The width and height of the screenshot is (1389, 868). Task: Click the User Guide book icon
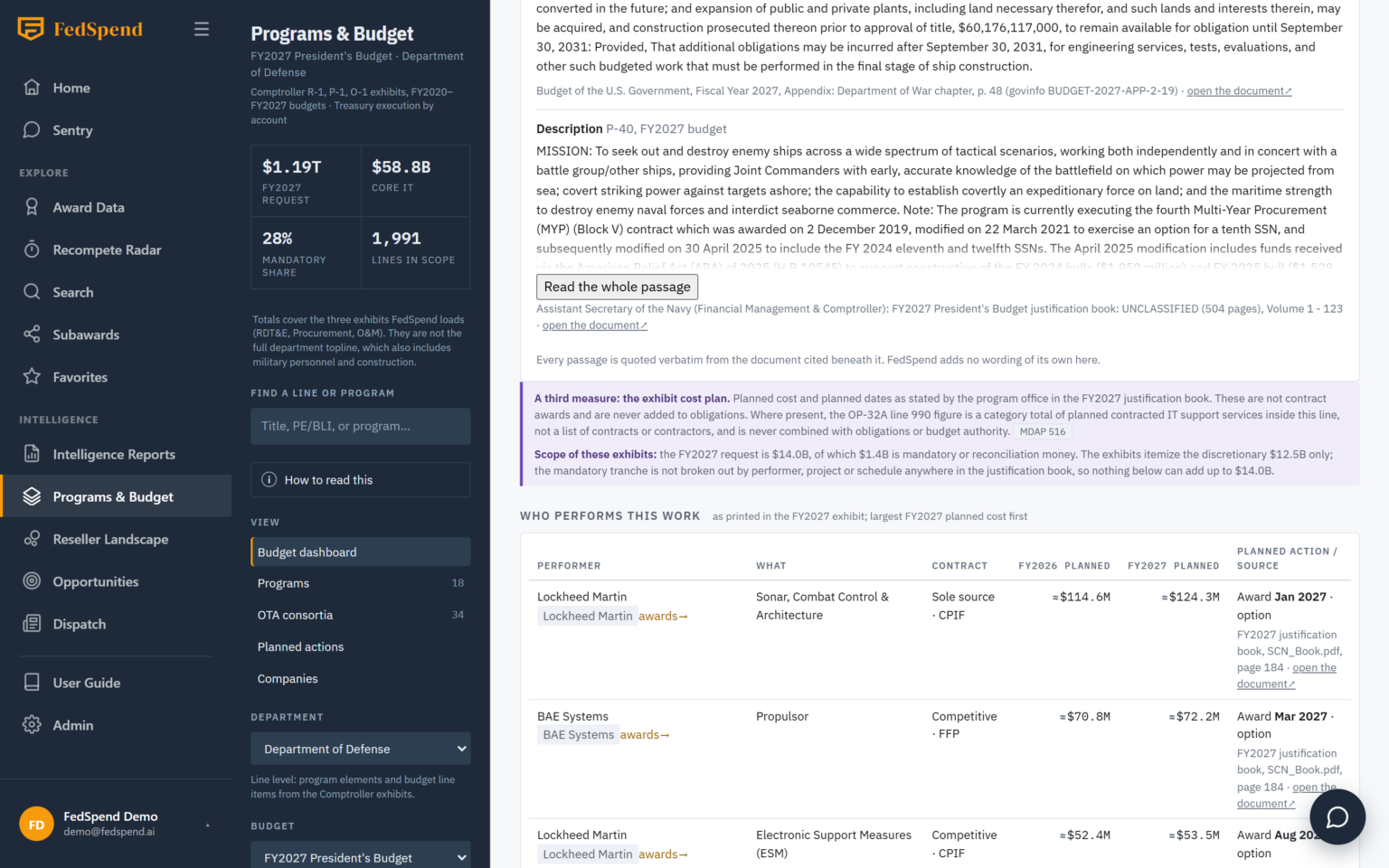coord(32,683)
